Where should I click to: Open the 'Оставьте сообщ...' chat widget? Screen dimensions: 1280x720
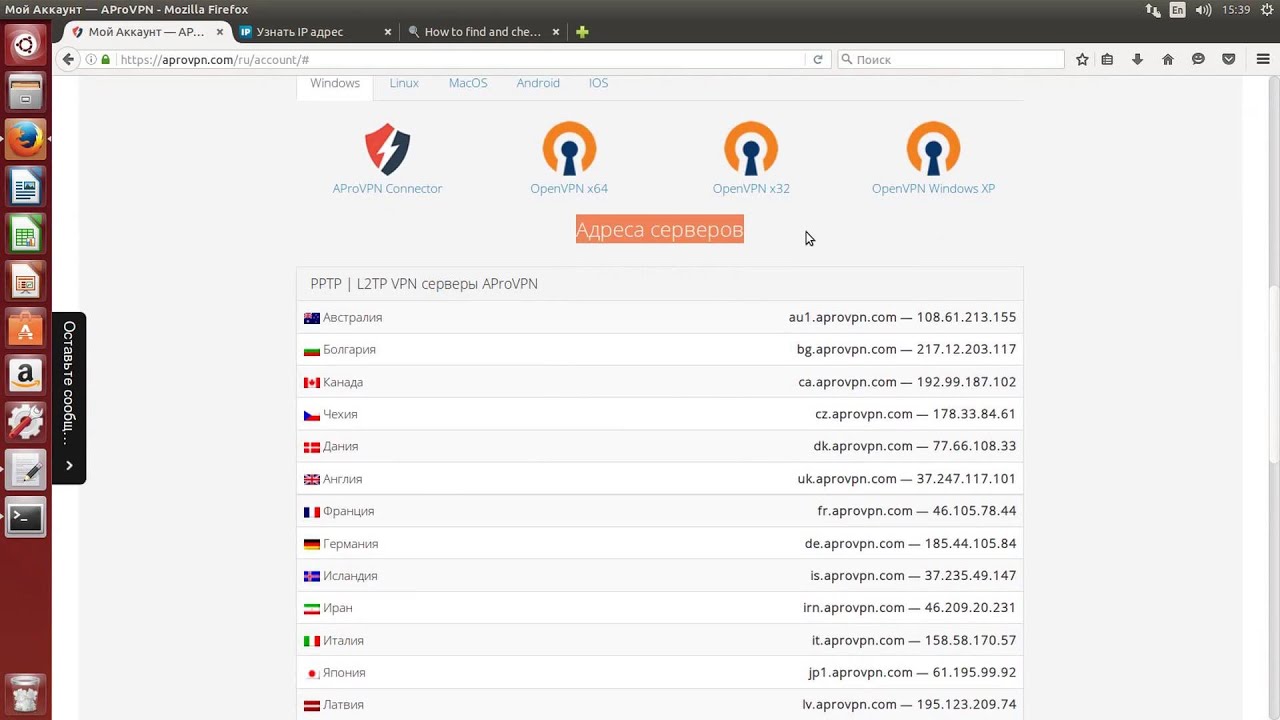coord(69,398)
